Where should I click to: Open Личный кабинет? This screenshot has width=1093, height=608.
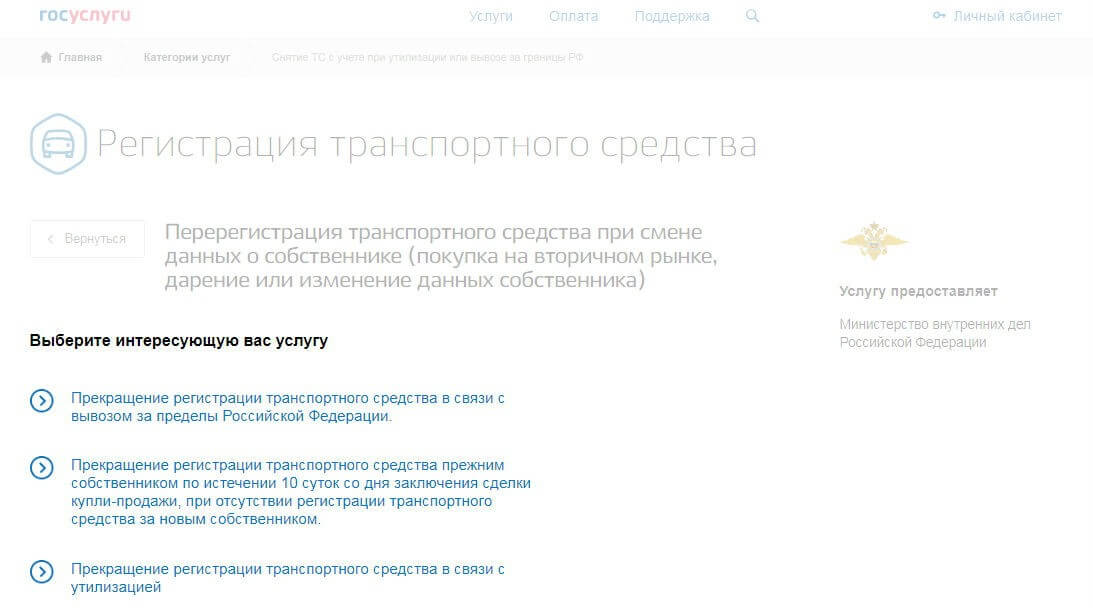click(1007, 16)
